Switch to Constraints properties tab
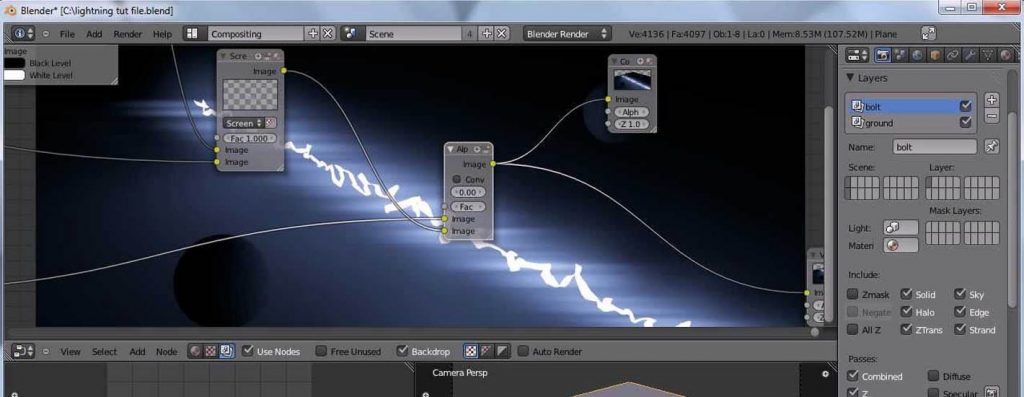This screenshot has width=1024, height=397. point(953,56)
